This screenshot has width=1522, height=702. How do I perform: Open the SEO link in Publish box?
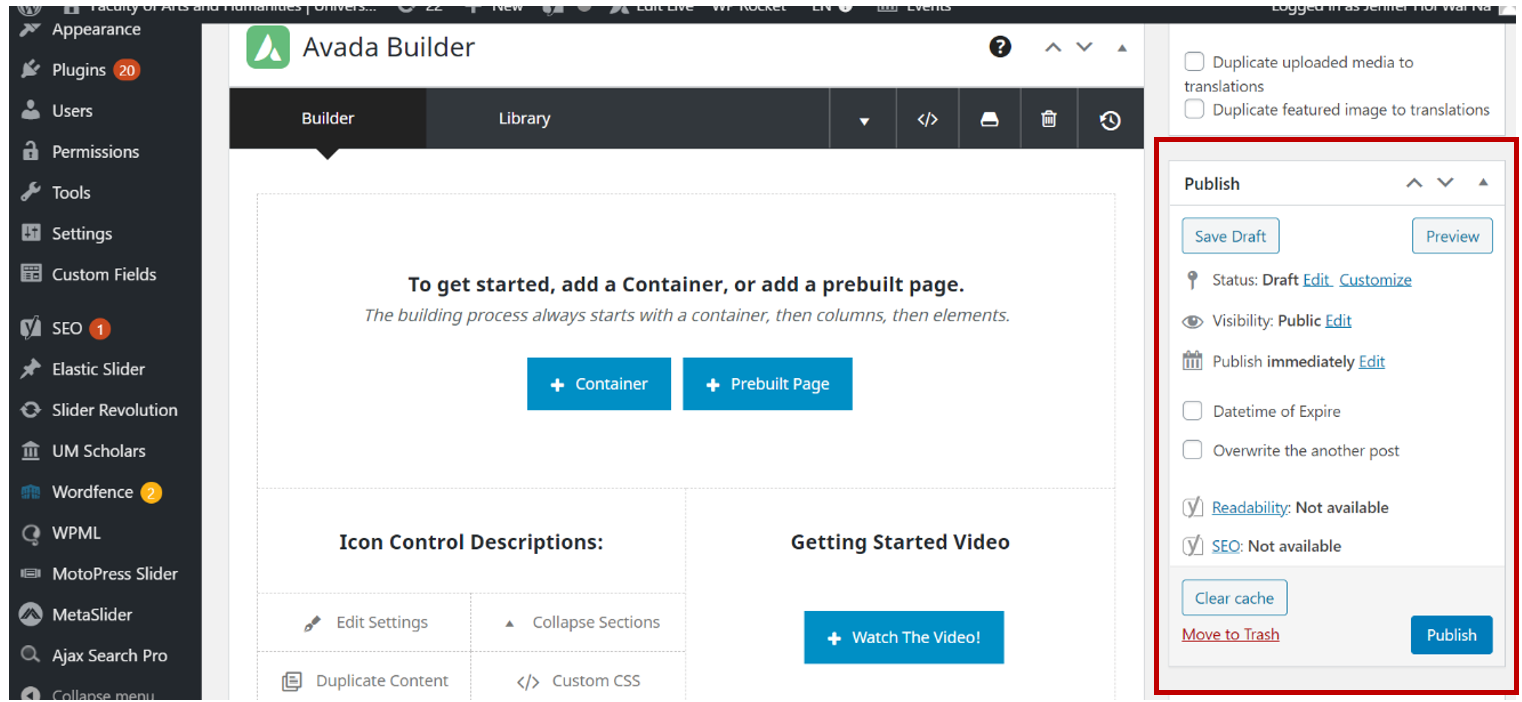[x=1226, y=546]
